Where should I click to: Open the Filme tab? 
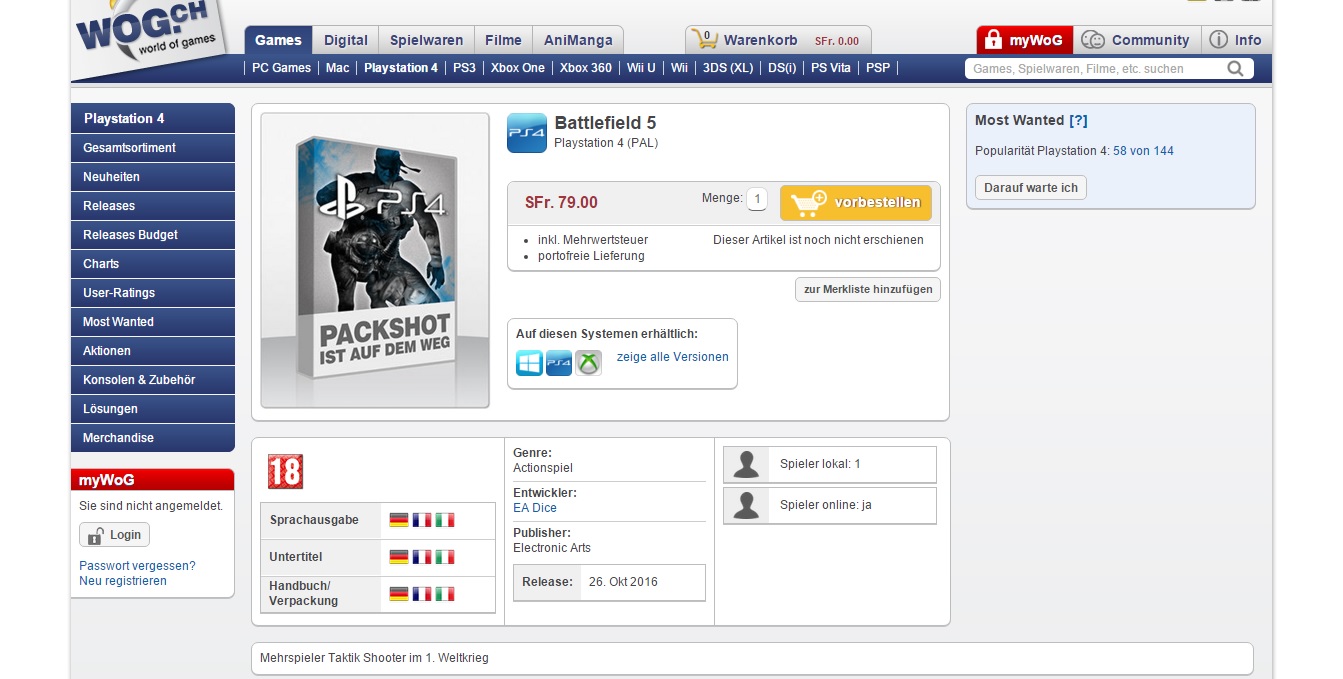(503, 40)
